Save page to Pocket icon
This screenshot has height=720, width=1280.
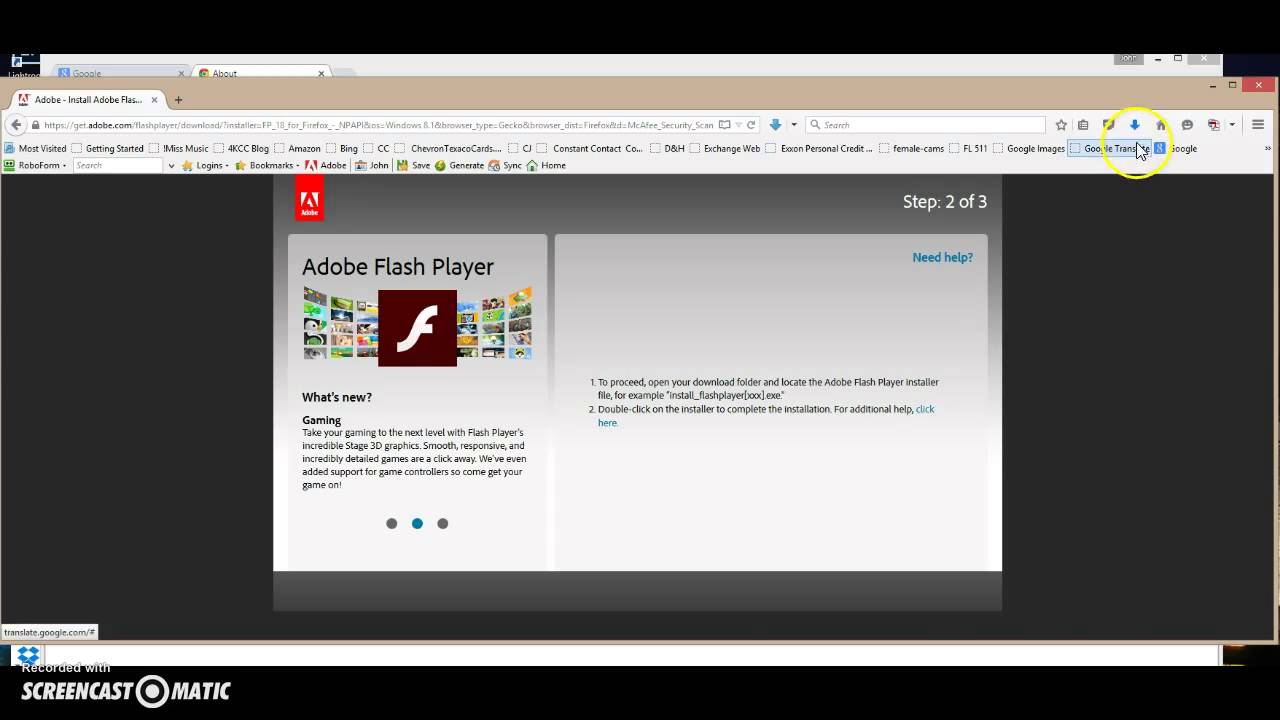click(x=1109, y=125)
